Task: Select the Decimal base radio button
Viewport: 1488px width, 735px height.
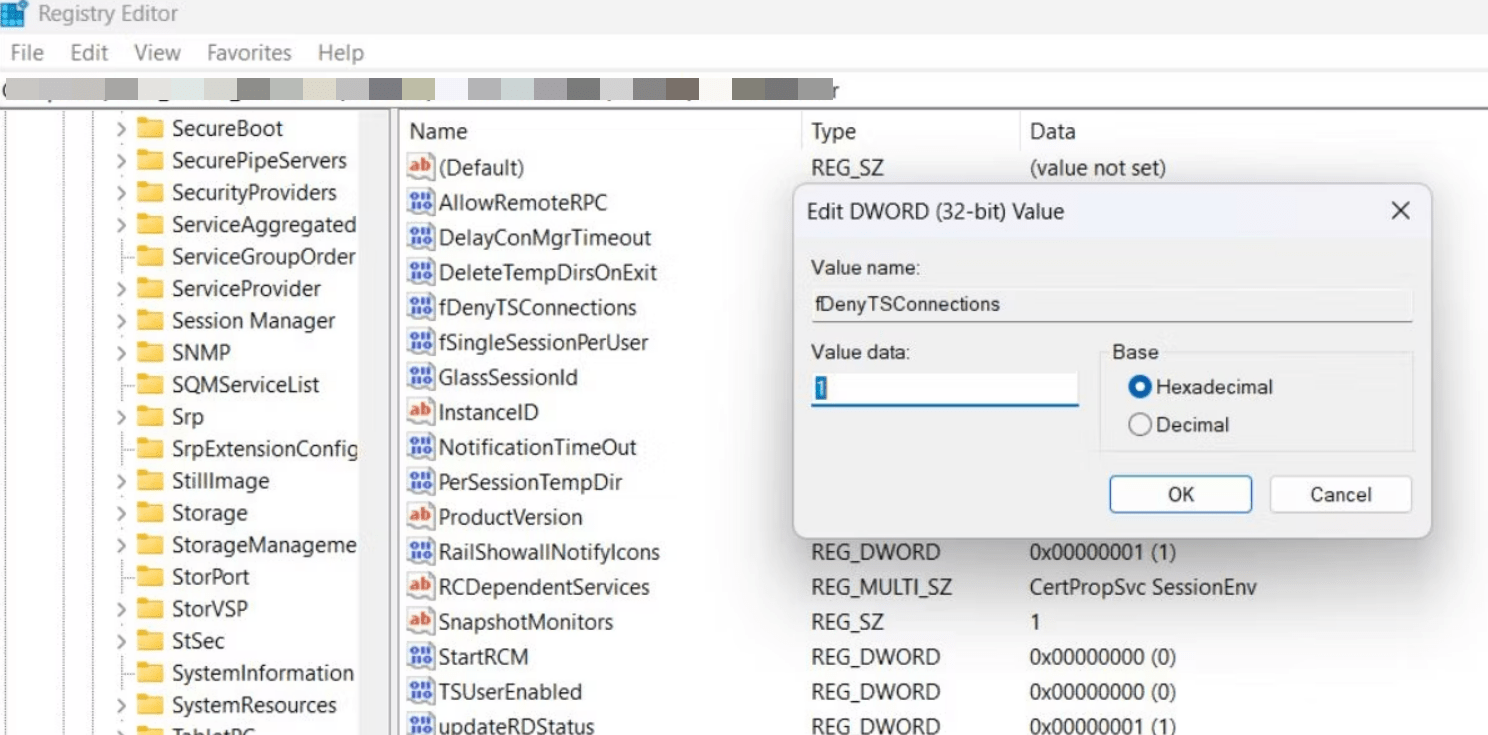Action: click(1139, 425)
